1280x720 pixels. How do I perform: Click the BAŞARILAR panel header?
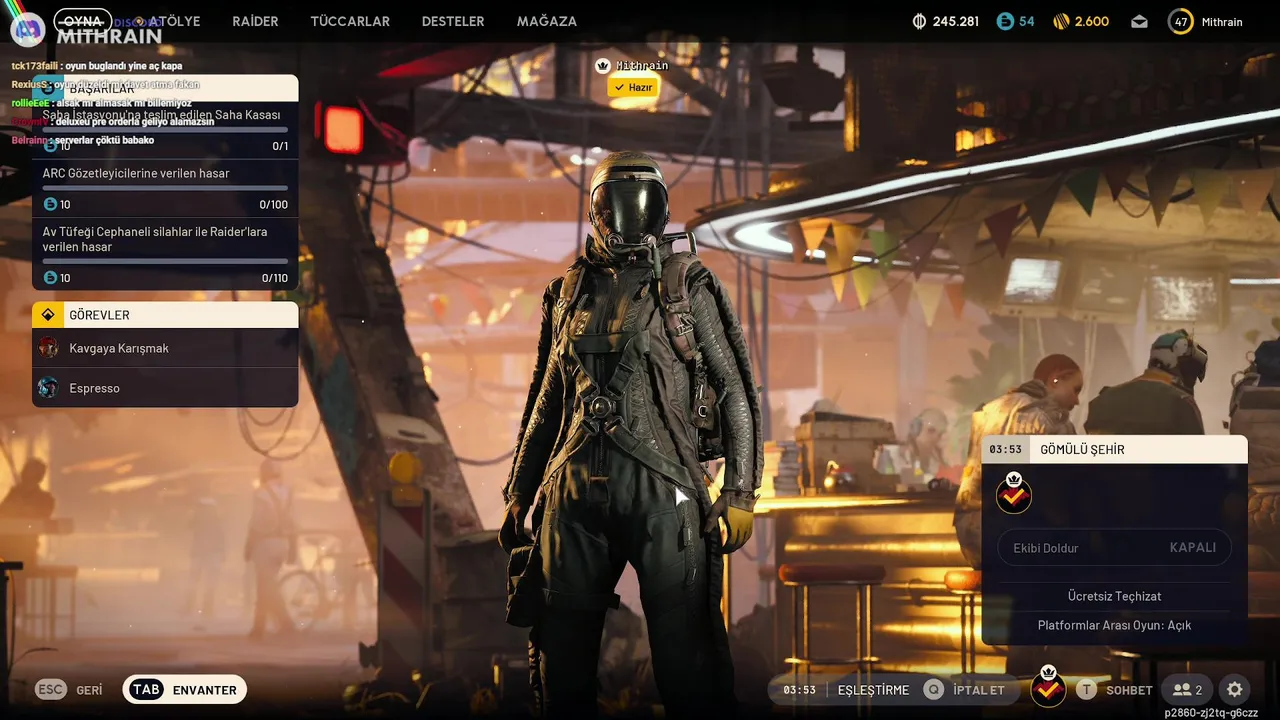(165, 88)
